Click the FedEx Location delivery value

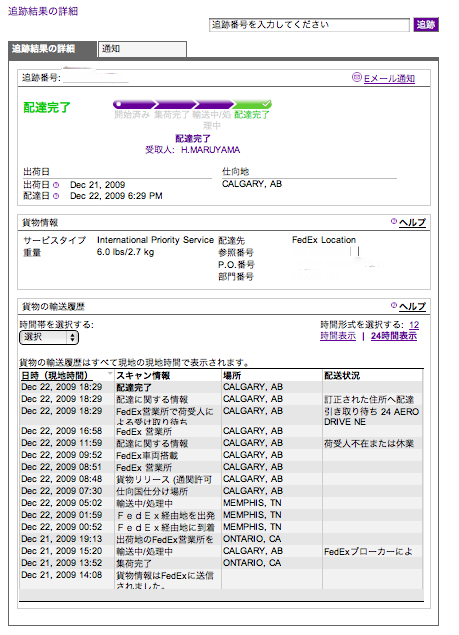(x=324, y=240)
